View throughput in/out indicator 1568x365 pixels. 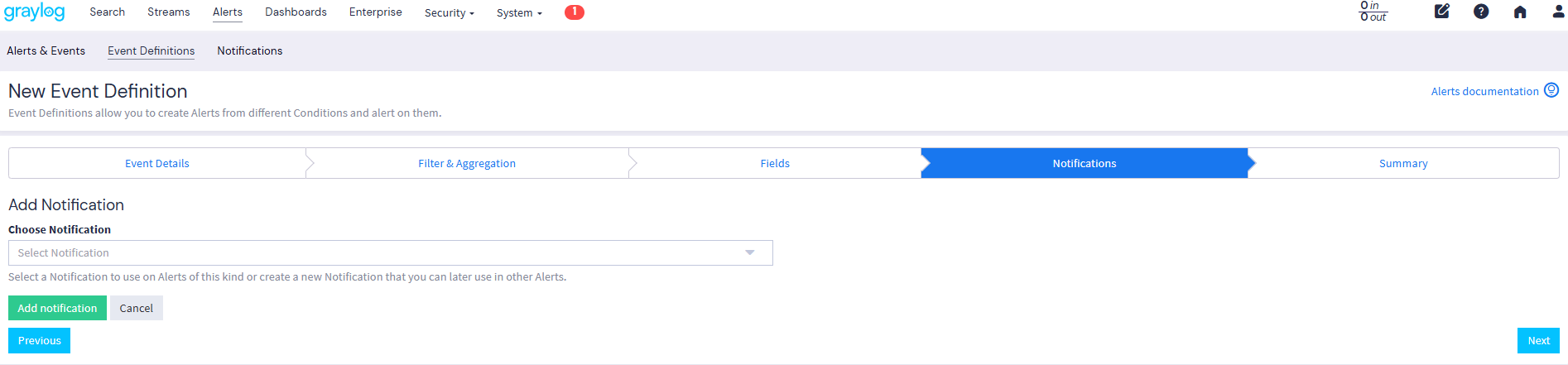(x=1373, y=12)
